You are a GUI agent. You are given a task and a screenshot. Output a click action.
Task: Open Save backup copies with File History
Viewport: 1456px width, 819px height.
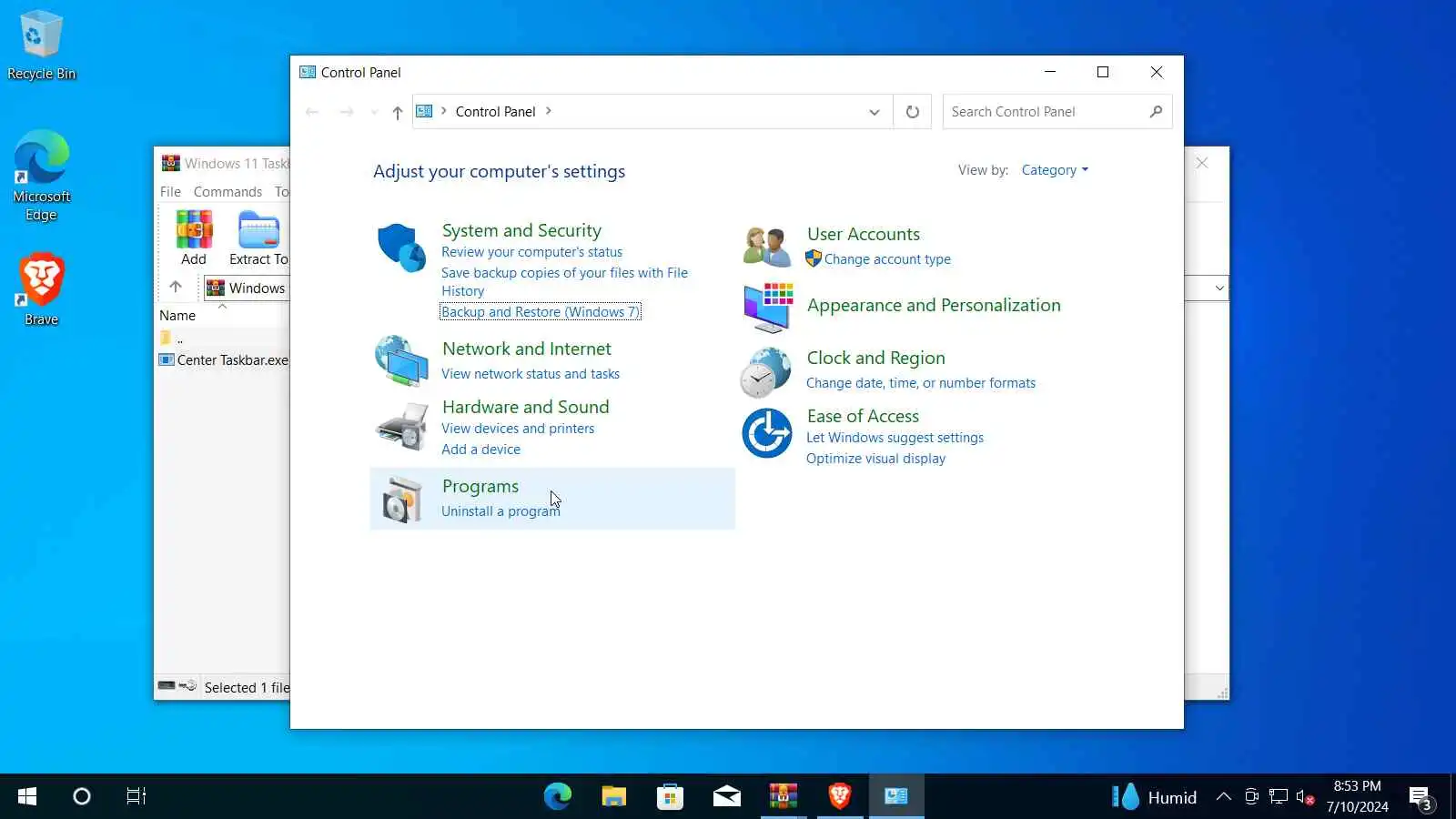tap(564, 282)
